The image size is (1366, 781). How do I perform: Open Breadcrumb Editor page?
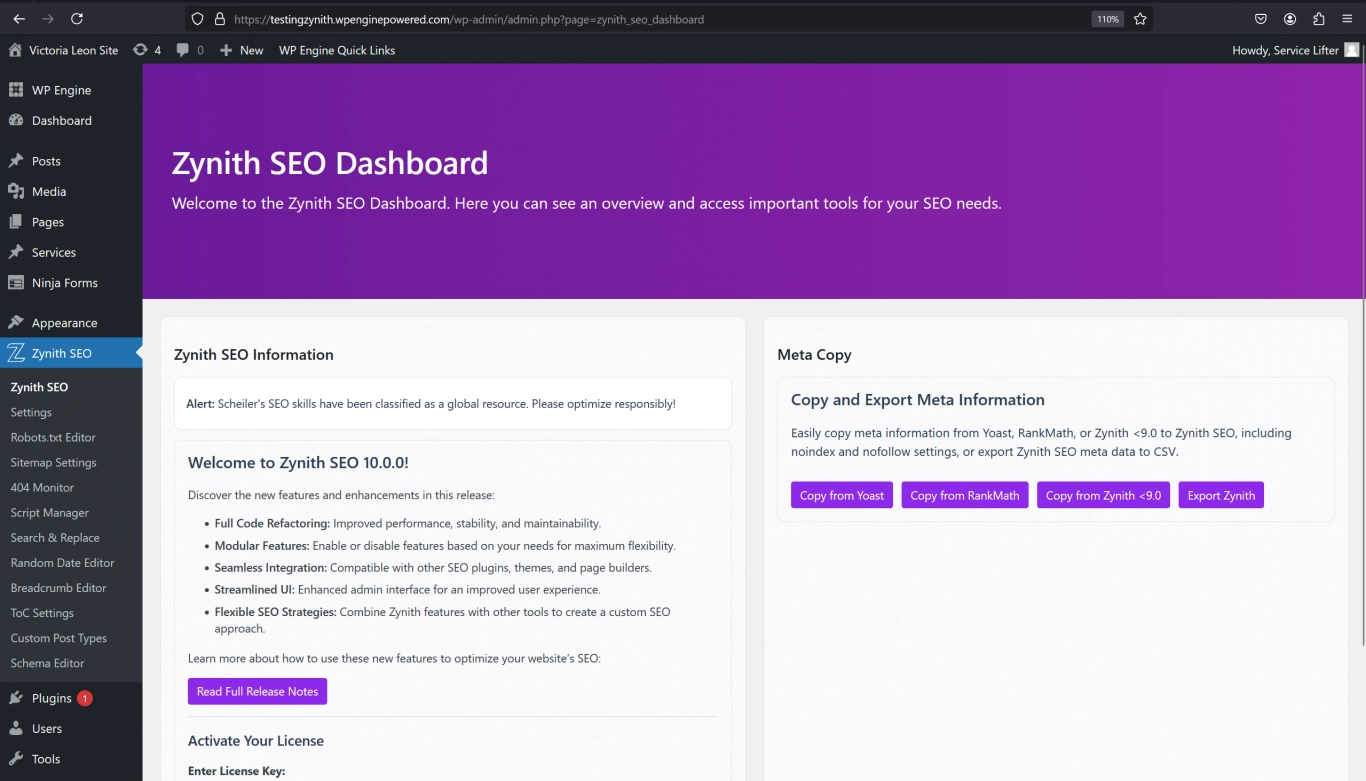tap(58, 587)
